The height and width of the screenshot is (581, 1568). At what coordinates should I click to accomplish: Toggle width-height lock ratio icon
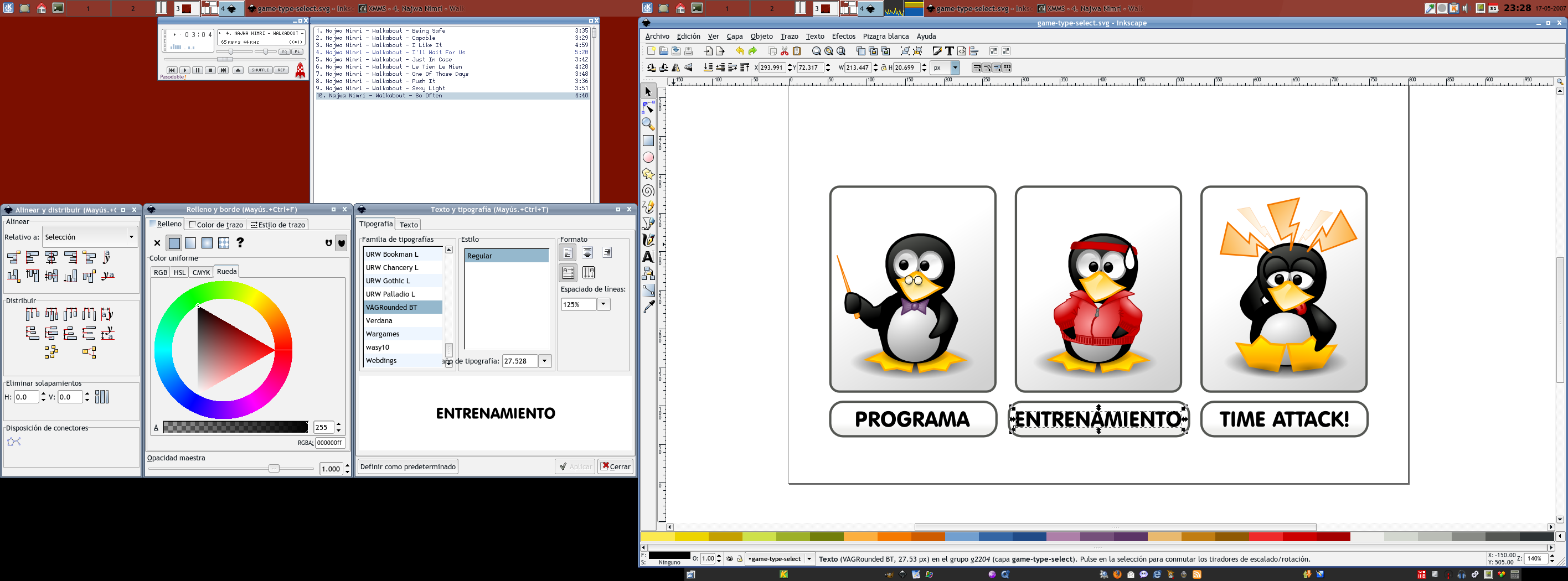click(x=884, y=68)
